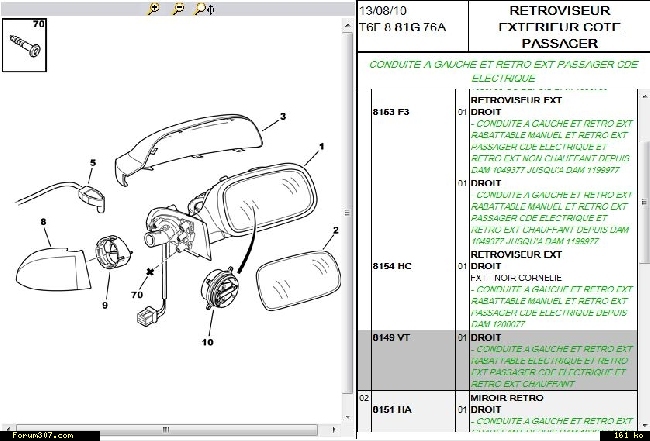Image resolution: width=650 pixels, height=441 pixels.
Task: Click DROIT in the 8154 HC row
Action: click(486, 266)
